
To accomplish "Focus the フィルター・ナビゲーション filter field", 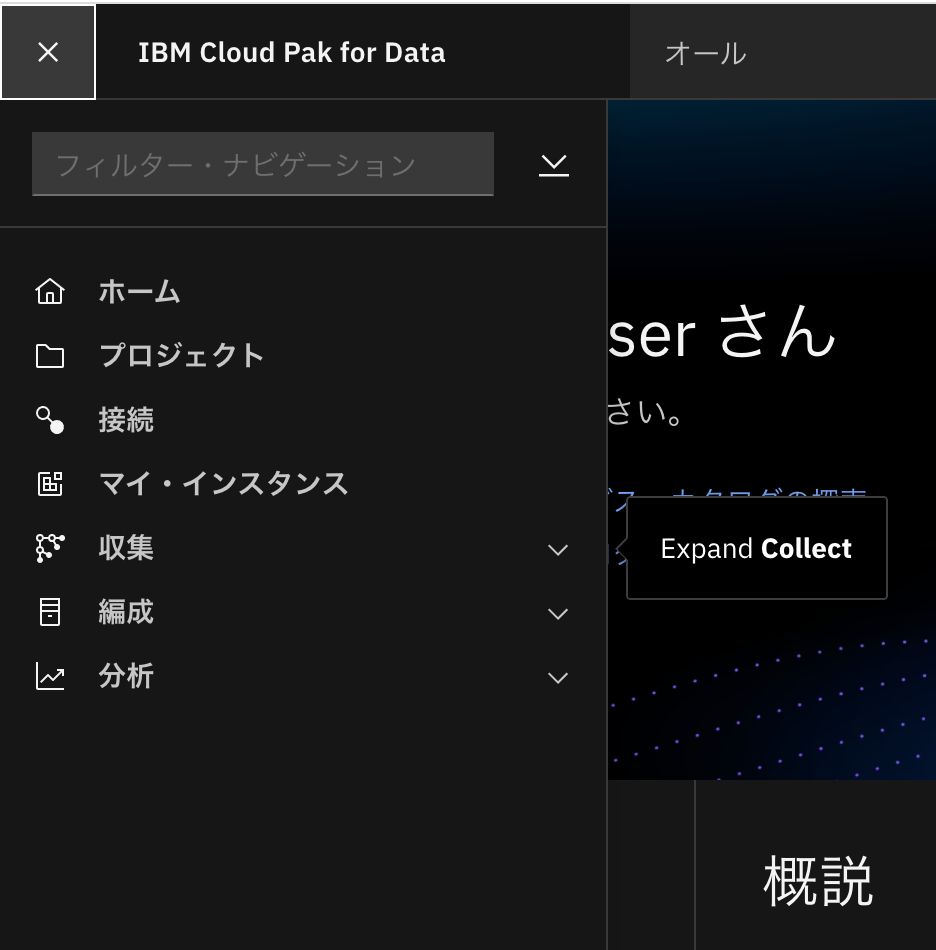I will point(263,164).
